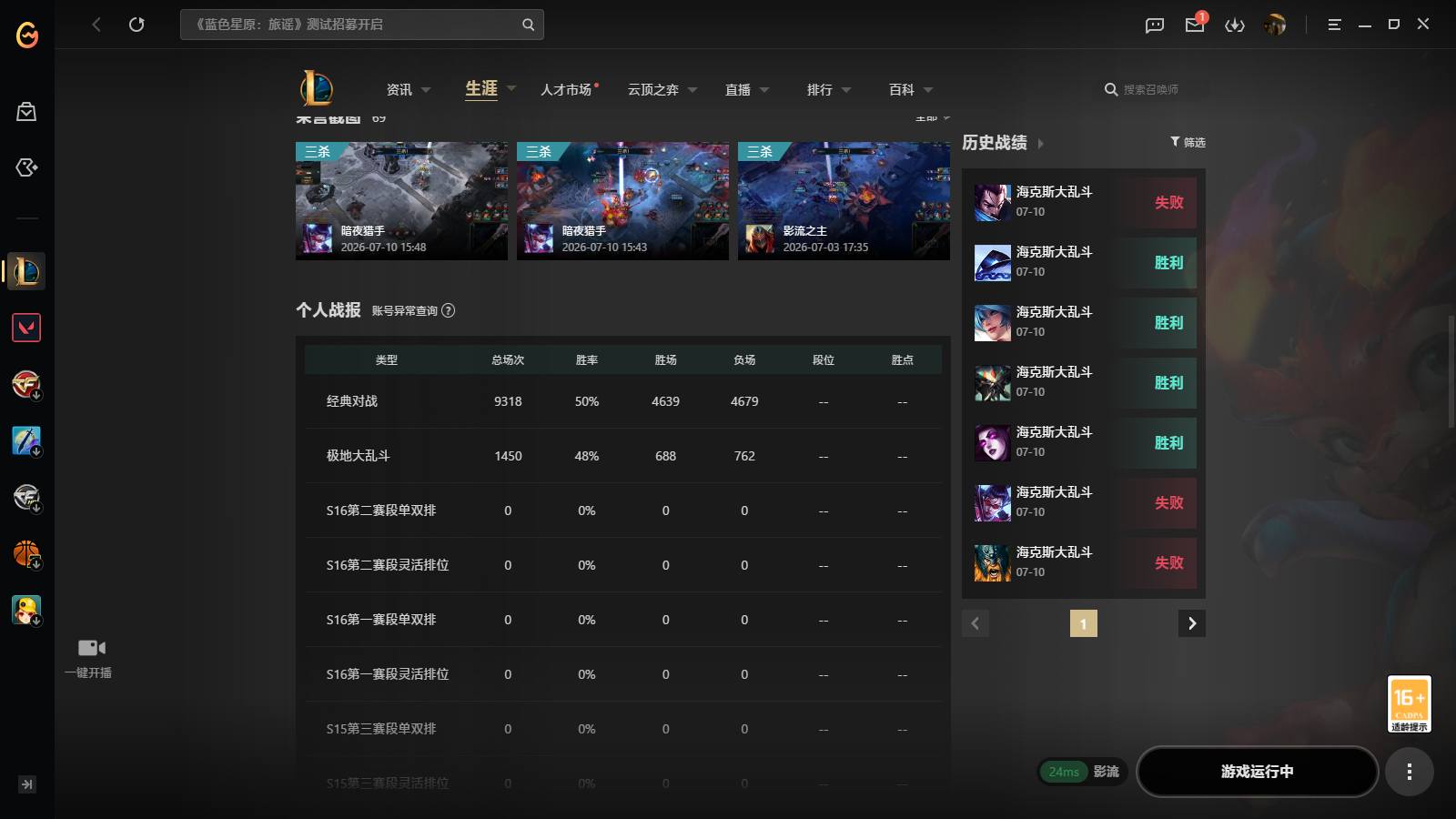Select the S16第一赛段灵活排位 row
The height and width of the screenshot is (819, 1456).
point(623,674)
